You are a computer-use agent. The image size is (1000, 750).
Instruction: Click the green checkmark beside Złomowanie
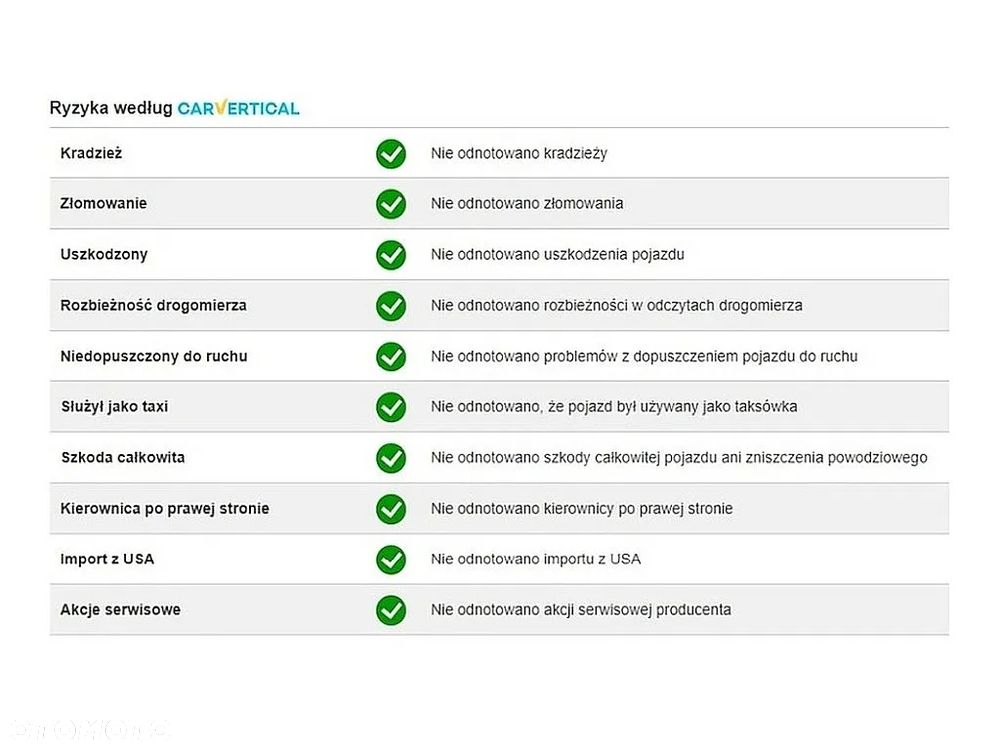tap(390, 204)
